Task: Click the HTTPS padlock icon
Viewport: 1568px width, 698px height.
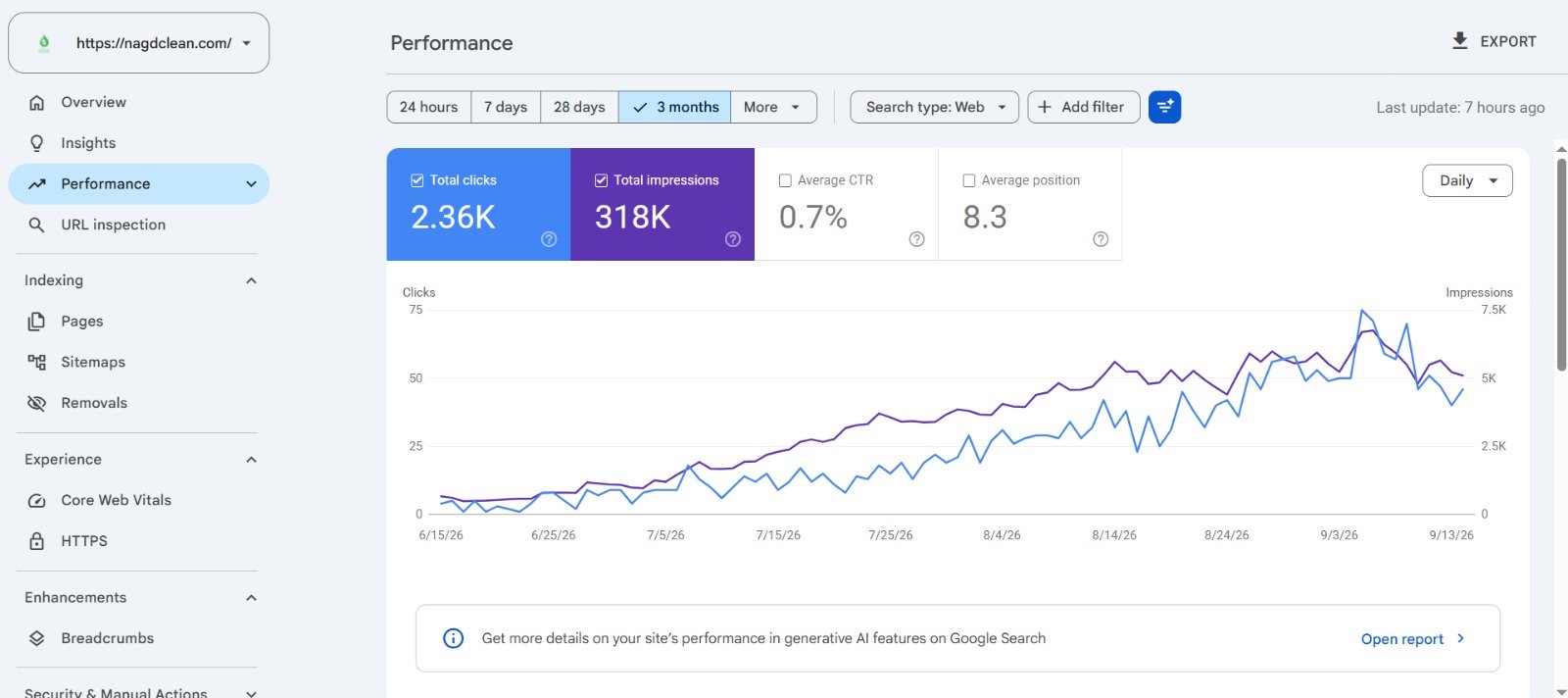Action: click(x=36, y=541)
